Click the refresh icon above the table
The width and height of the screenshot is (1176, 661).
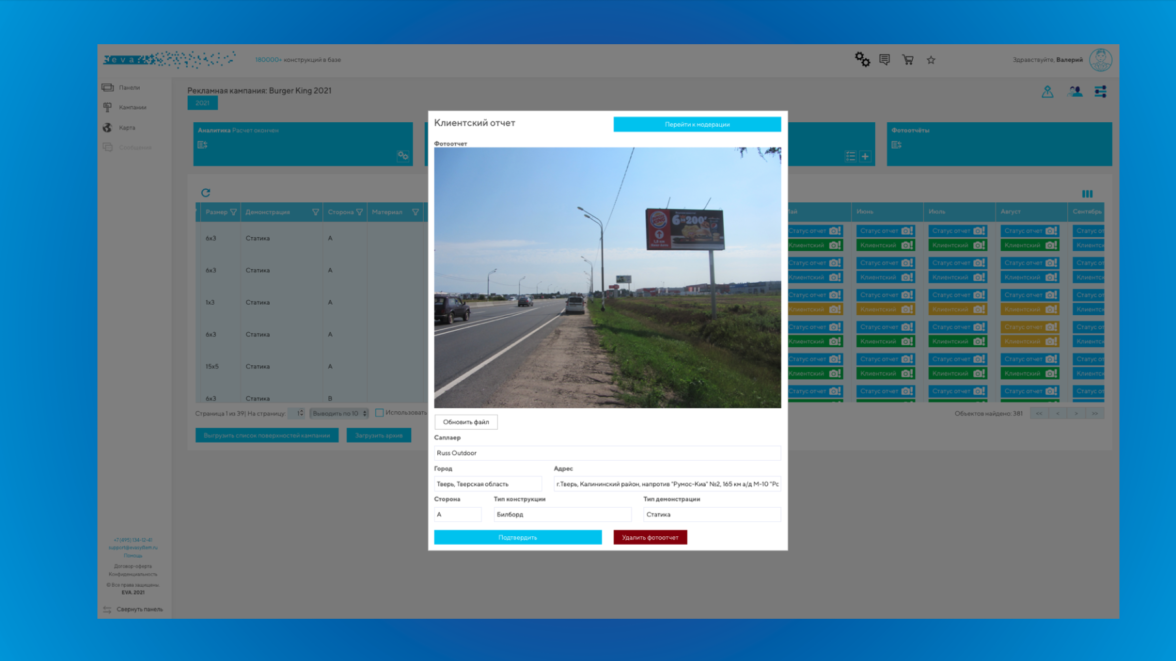(x=206, y=193)
